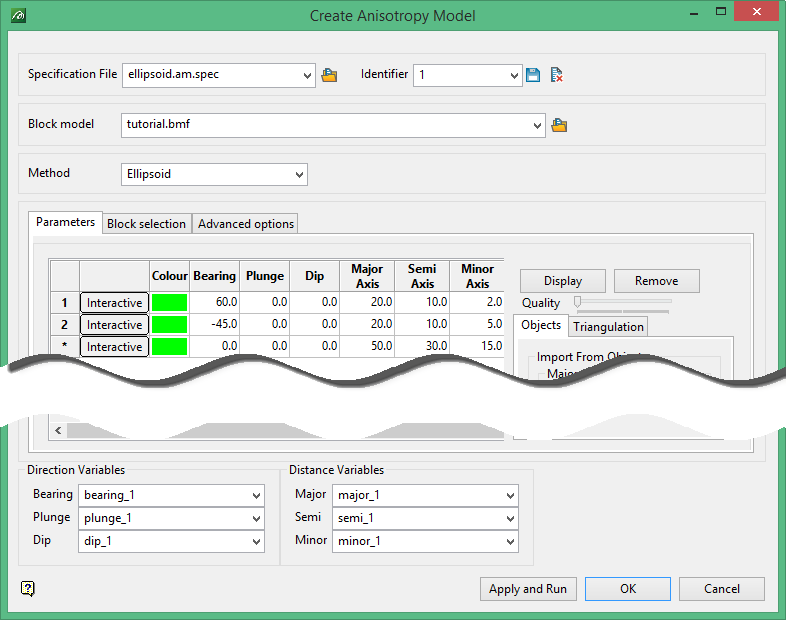
Task: Open the Major distance variable dropdown
Action: [x=510, y=495]
